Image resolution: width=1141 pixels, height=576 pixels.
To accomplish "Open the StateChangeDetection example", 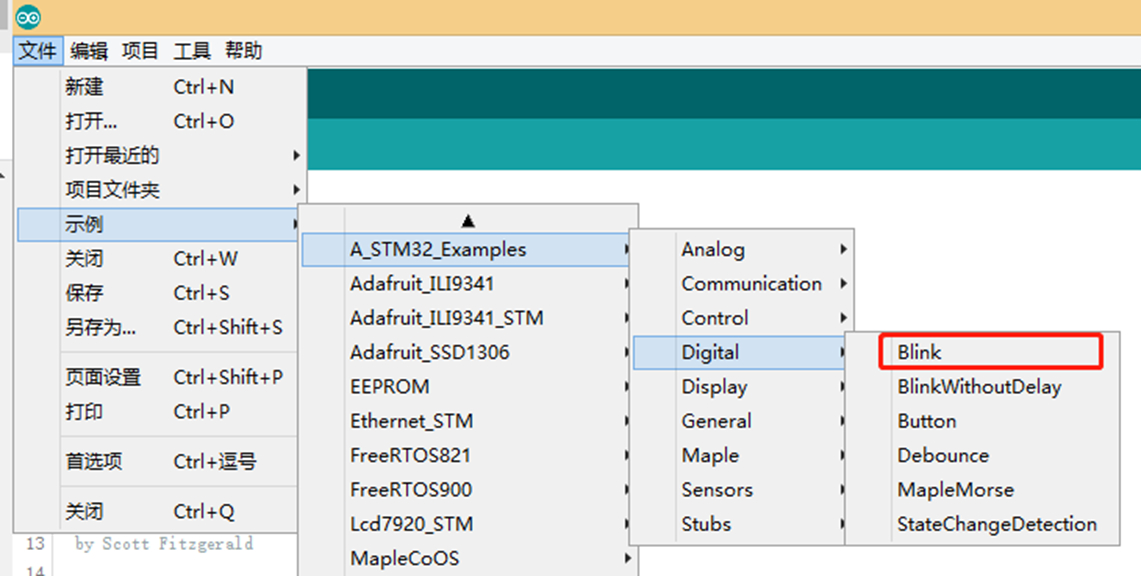I will [982, 524].
